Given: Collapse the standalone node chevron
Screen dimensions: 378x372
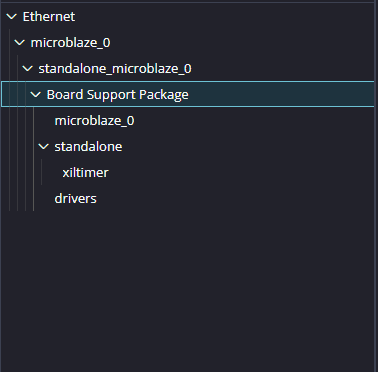Looking at the screenshot, I should point(44,147).
